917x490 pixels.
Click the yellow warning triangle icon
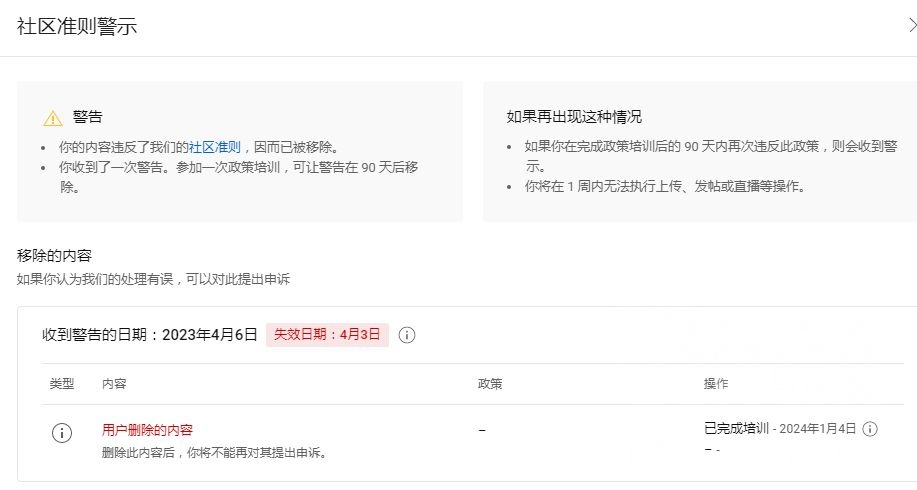click(53, 118)
